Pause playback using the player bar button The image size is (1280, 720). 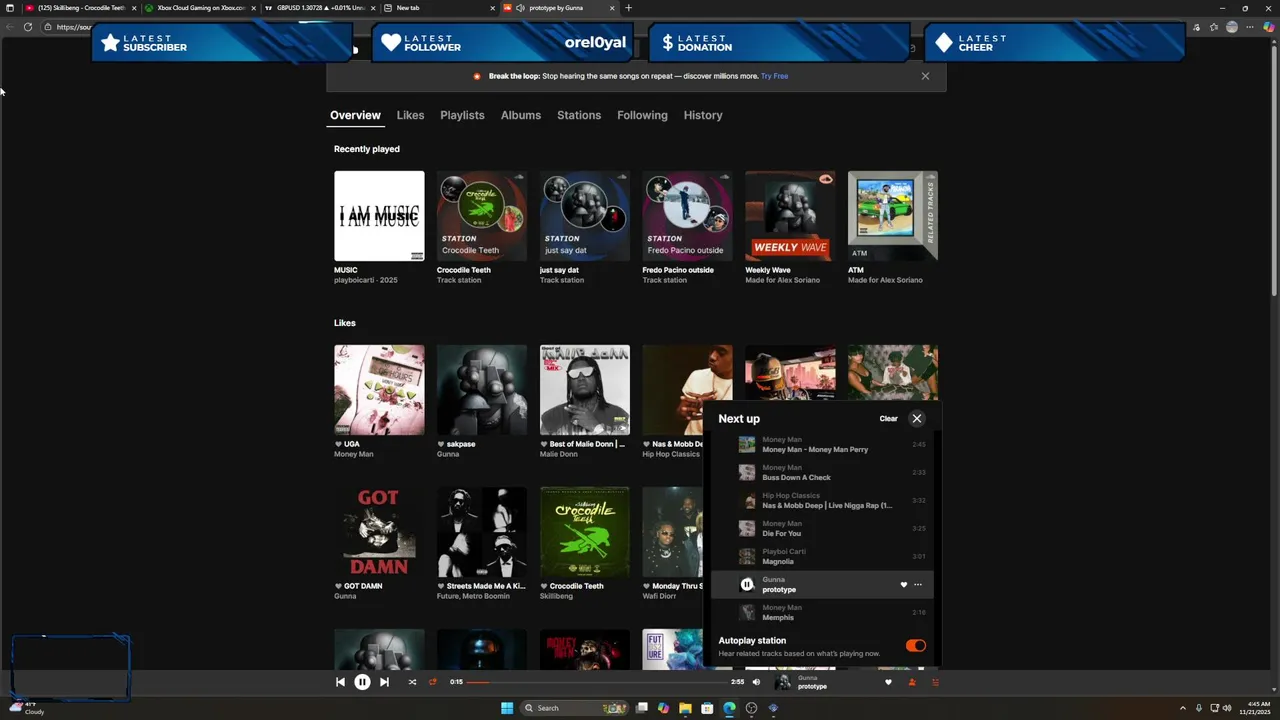[x=362, y=682]
